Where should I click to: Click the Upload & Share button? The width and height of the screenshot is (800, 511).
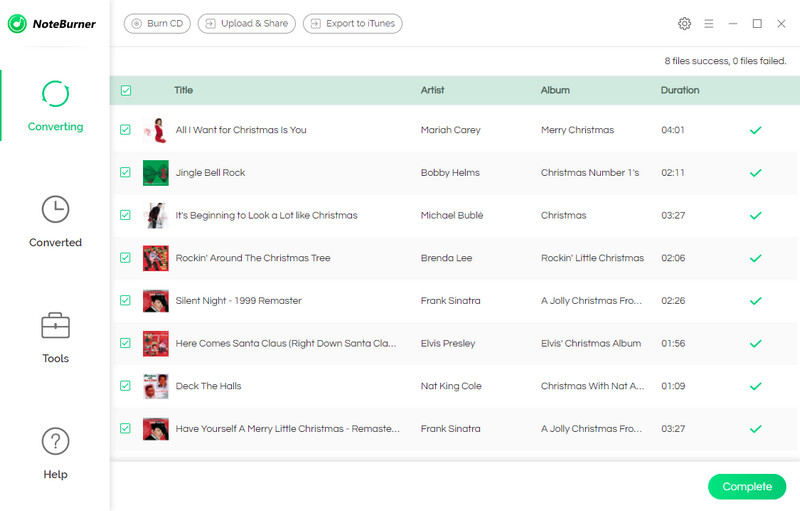[246, 23]
